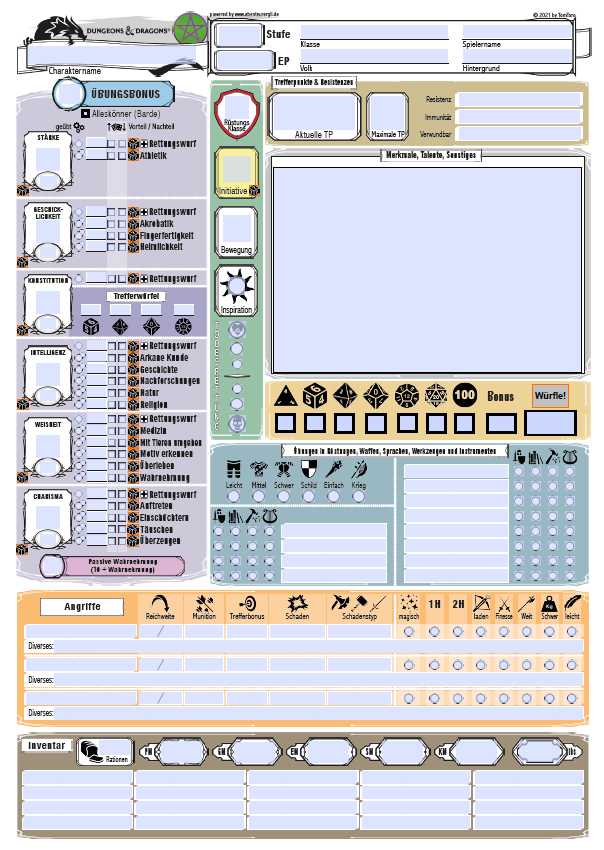This screenshot has width=604, height=850.
Task: Click the Bonus box in dice roller
Action: 502,423
